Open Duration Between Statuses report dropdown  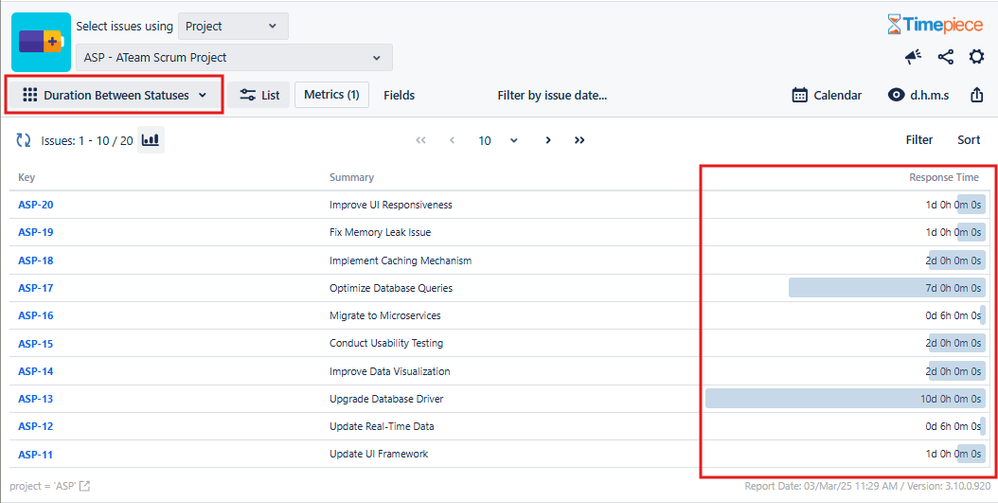tap(115, 95)
